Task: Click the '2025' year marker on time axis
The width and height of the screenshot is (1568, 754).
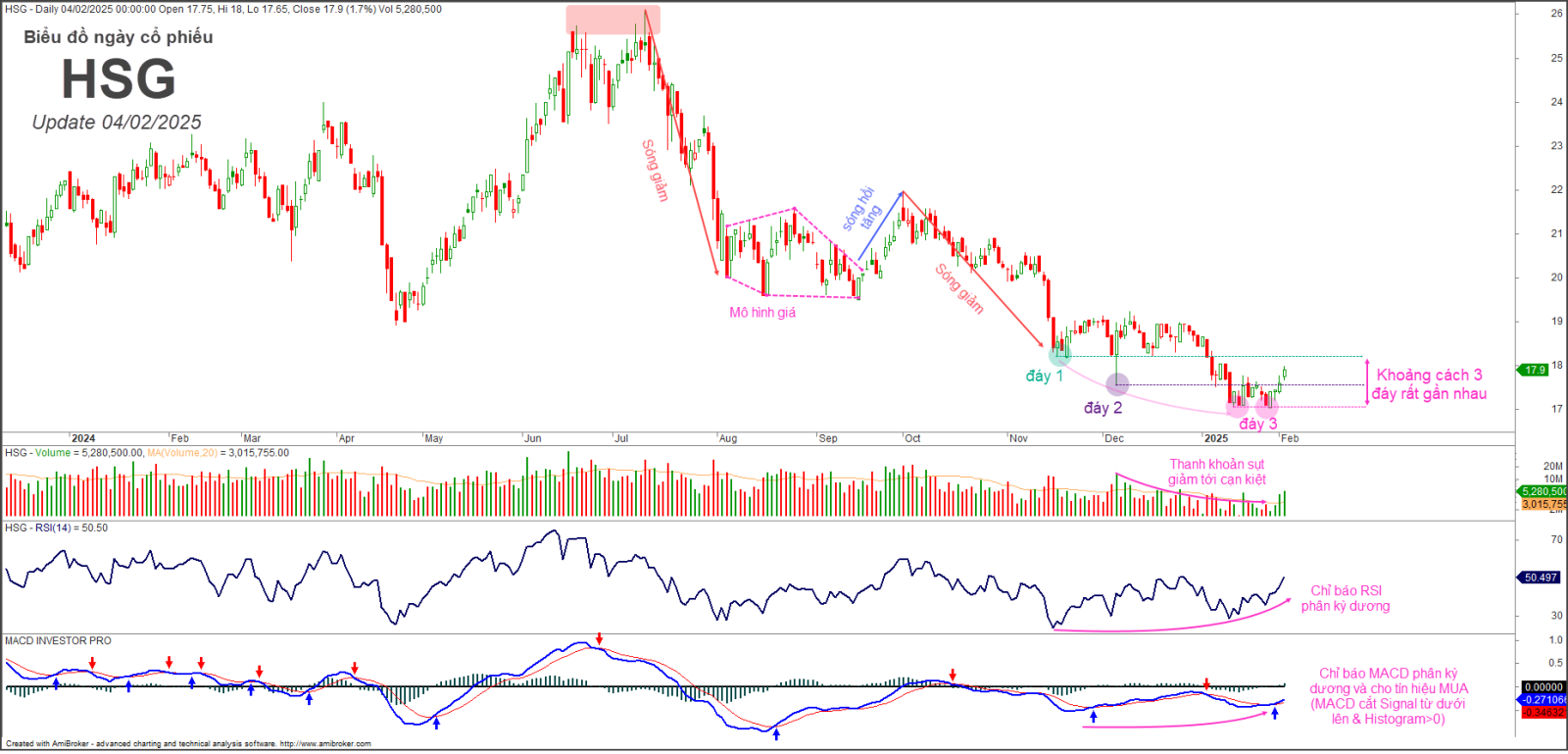Action: (x=1216, y=438)
